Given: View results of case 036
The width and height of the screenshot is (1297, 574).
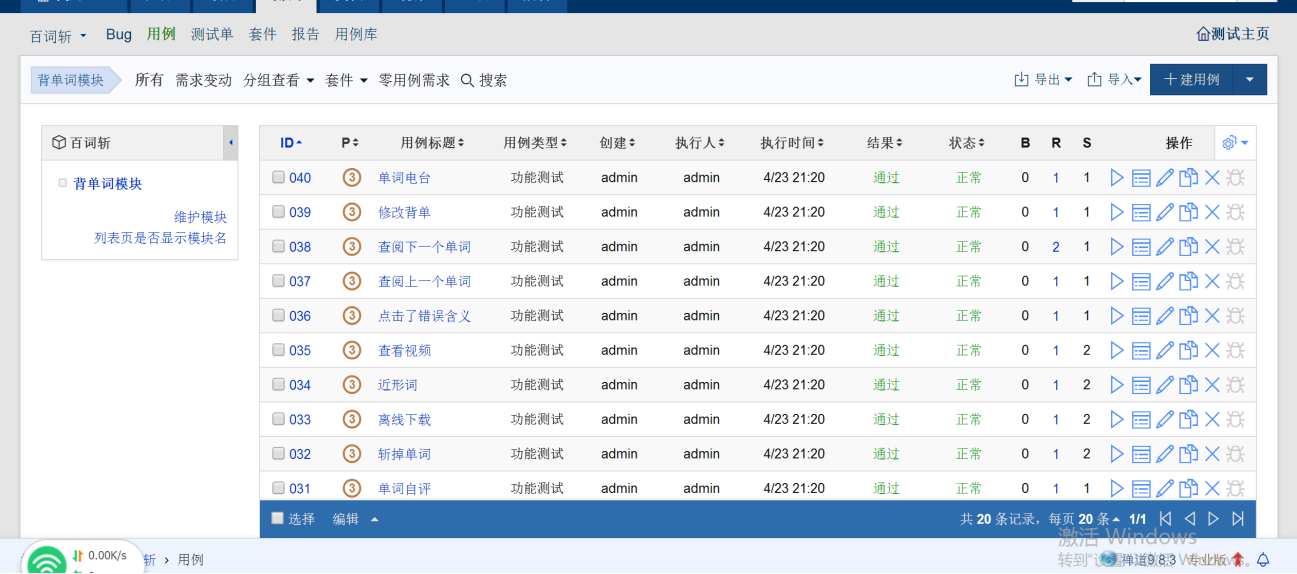Looking at the screenshot, I should [1141, 316].
